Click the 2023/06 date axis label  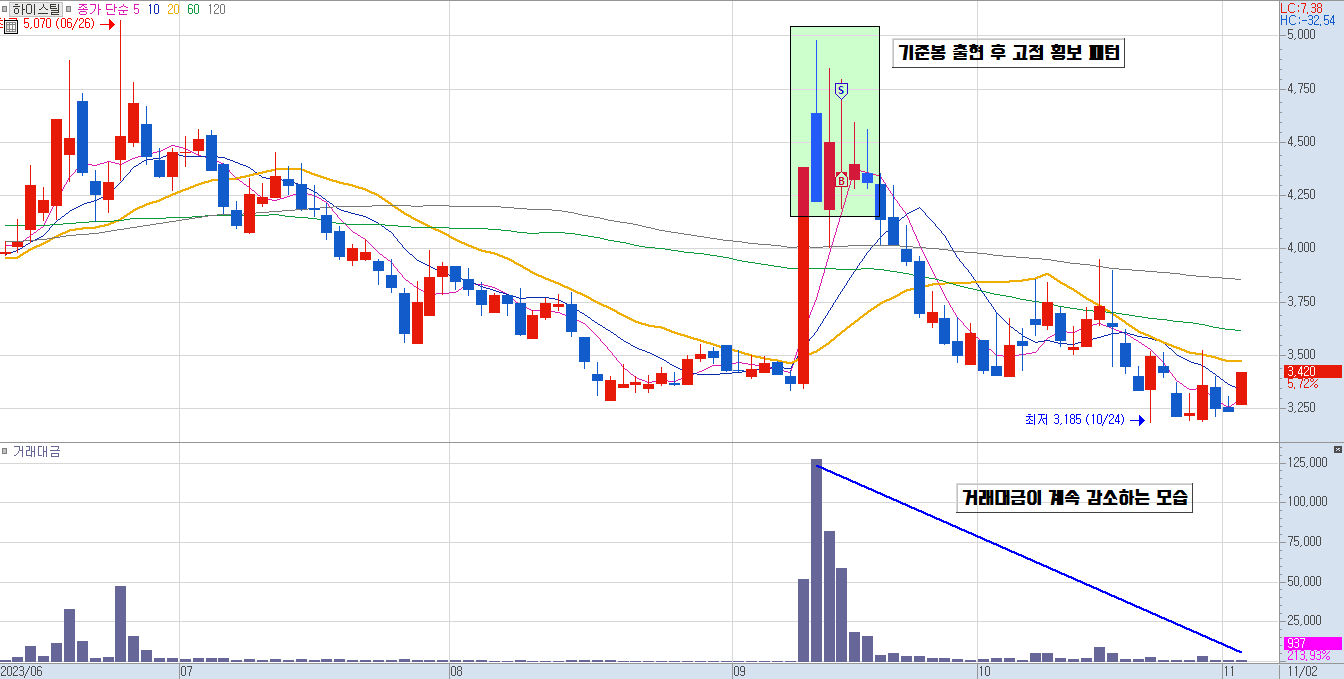[24, 671]
